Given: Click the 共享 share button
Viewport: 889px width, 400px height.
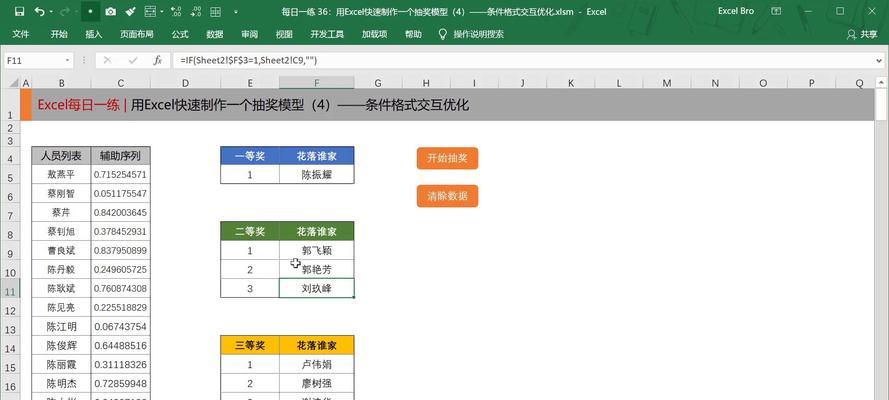Looking at the screenshot, I should [x=862, y=34].
